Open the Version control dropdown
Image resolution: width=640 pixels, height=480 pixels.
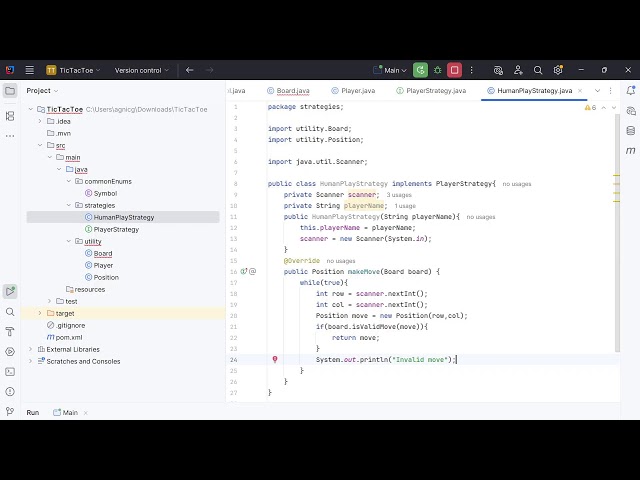pyautogui.click(x=141, y=70)
